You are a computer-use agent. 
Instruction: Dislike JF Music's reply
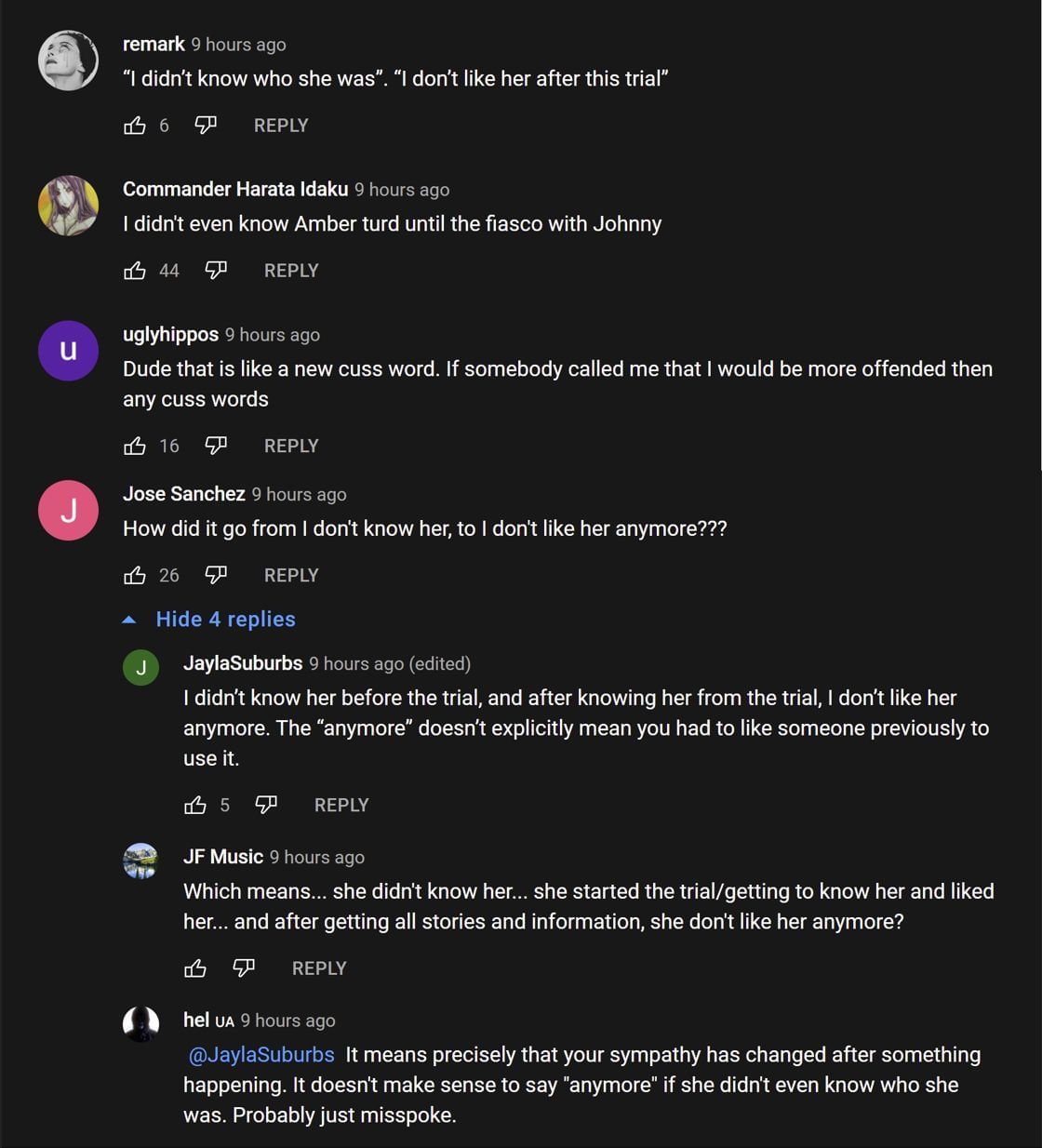(x=244, y=969)
